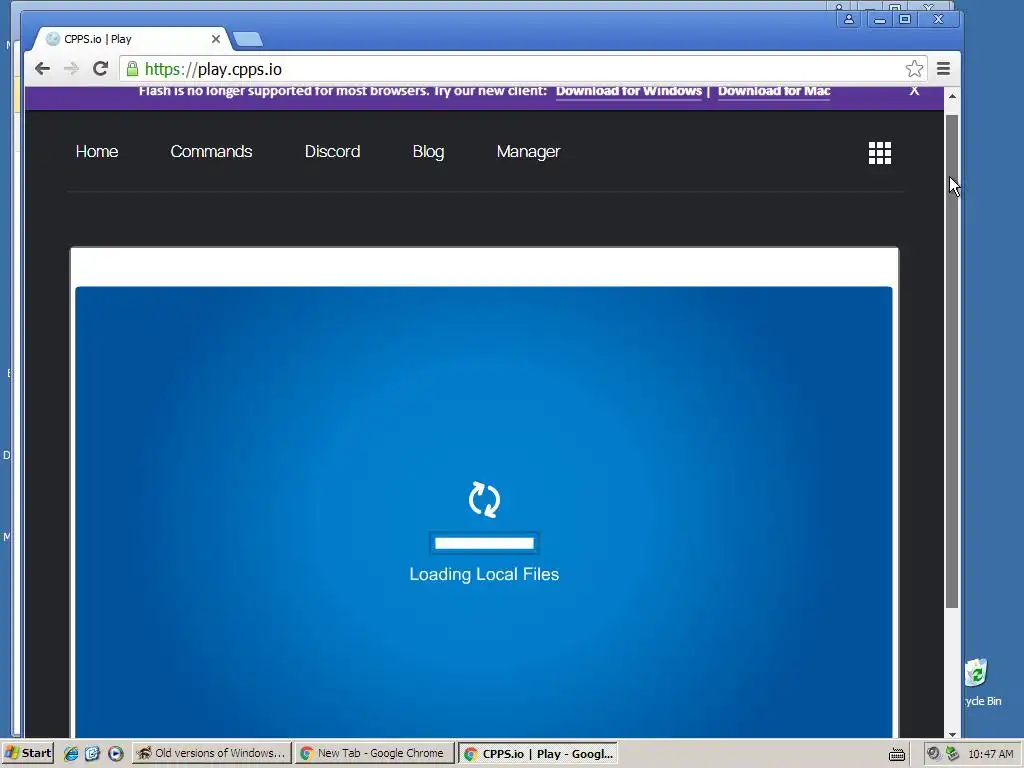Viewport: 1024px width, 768px height.
Task: Click the 10:47 AM taskbar clock
Action: 991,754
